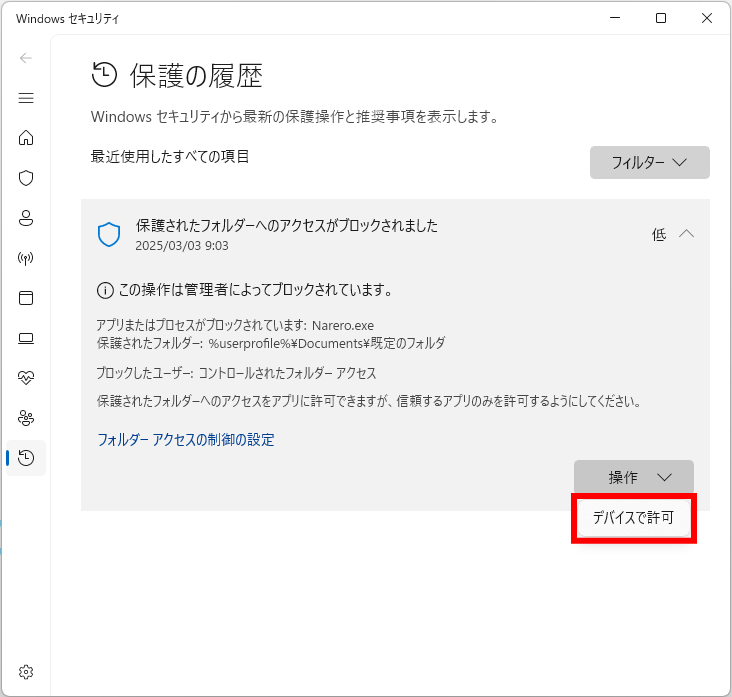Screen dimensions: 732x697
Task: Open the hamburger navigation menu
Action: tap(26, 98)
